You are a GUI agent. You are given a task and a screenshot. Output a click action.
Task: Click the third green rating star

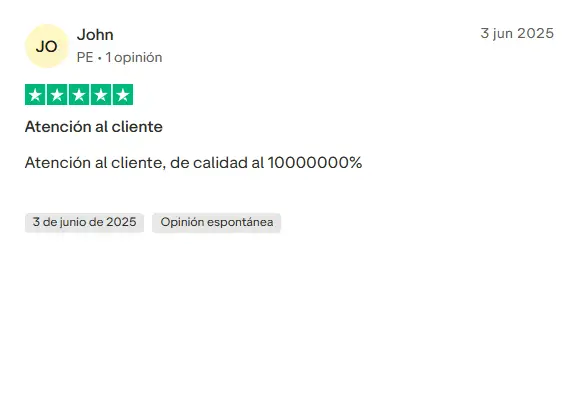79,95
